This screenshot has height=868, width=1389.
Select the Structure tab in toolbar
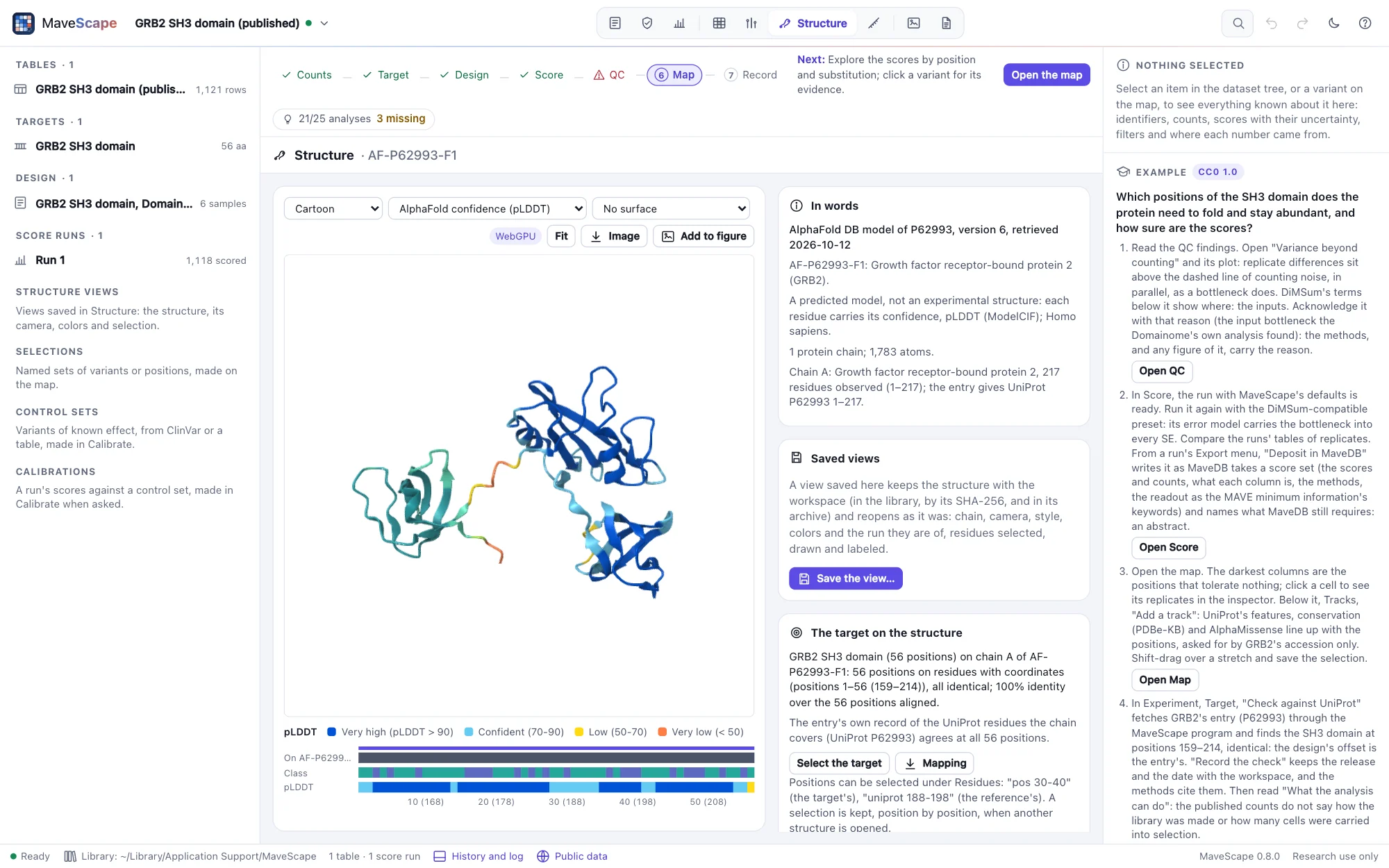click(x=813, y=23)
